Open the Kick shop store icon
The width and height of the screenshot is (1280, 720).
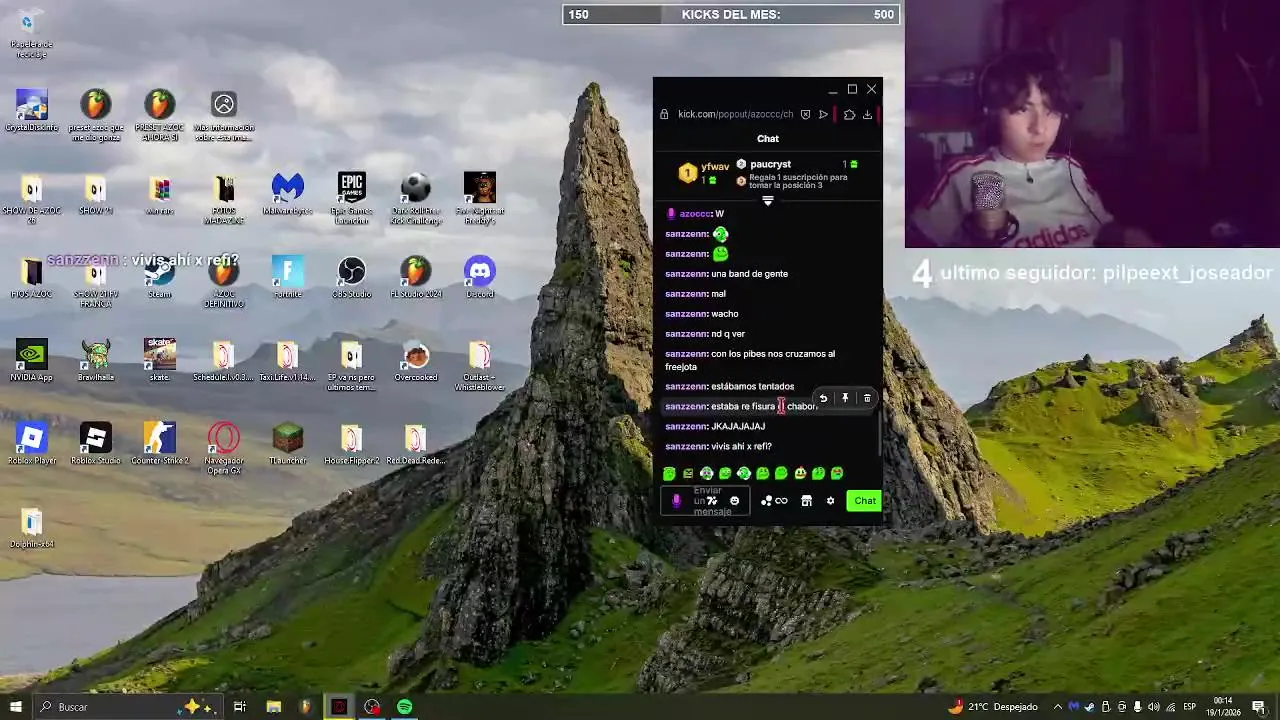[806, 501]
